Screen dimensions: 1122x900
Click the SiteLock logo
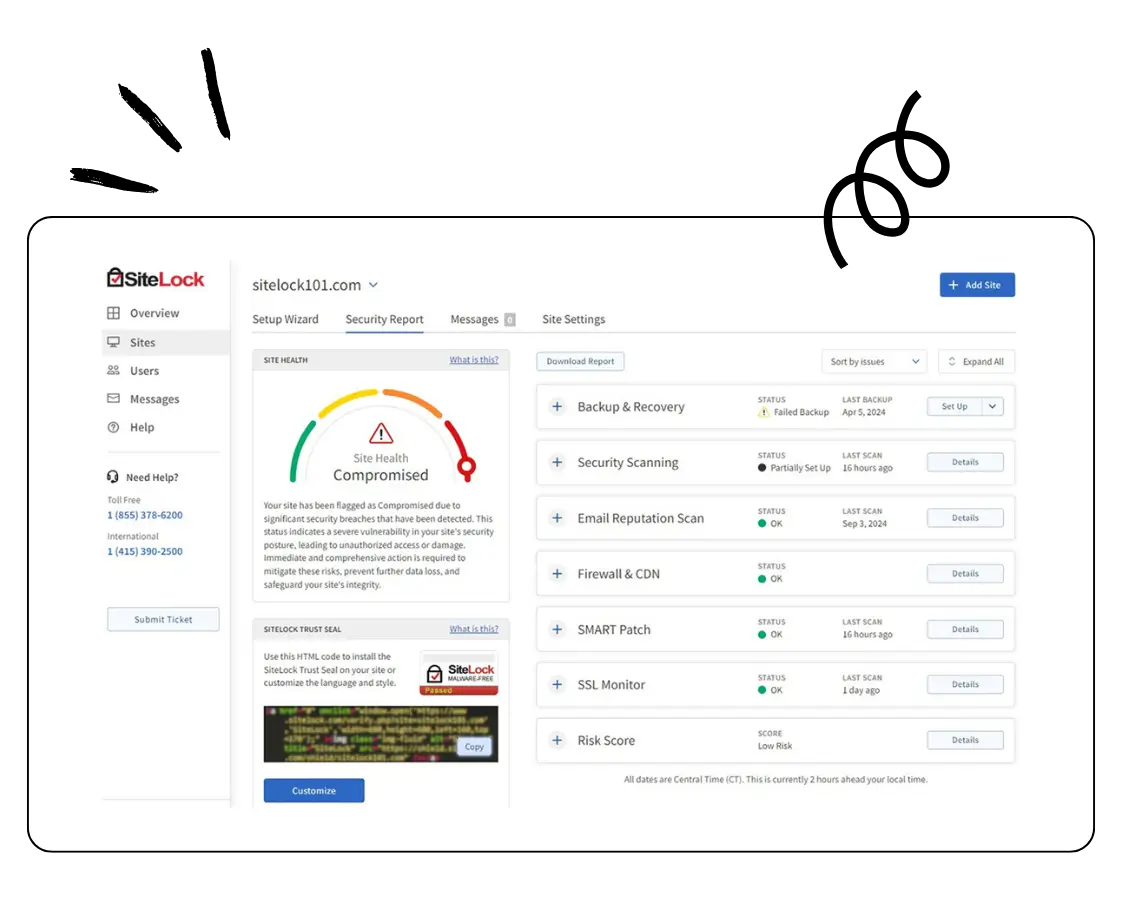[x=155, y=278]
